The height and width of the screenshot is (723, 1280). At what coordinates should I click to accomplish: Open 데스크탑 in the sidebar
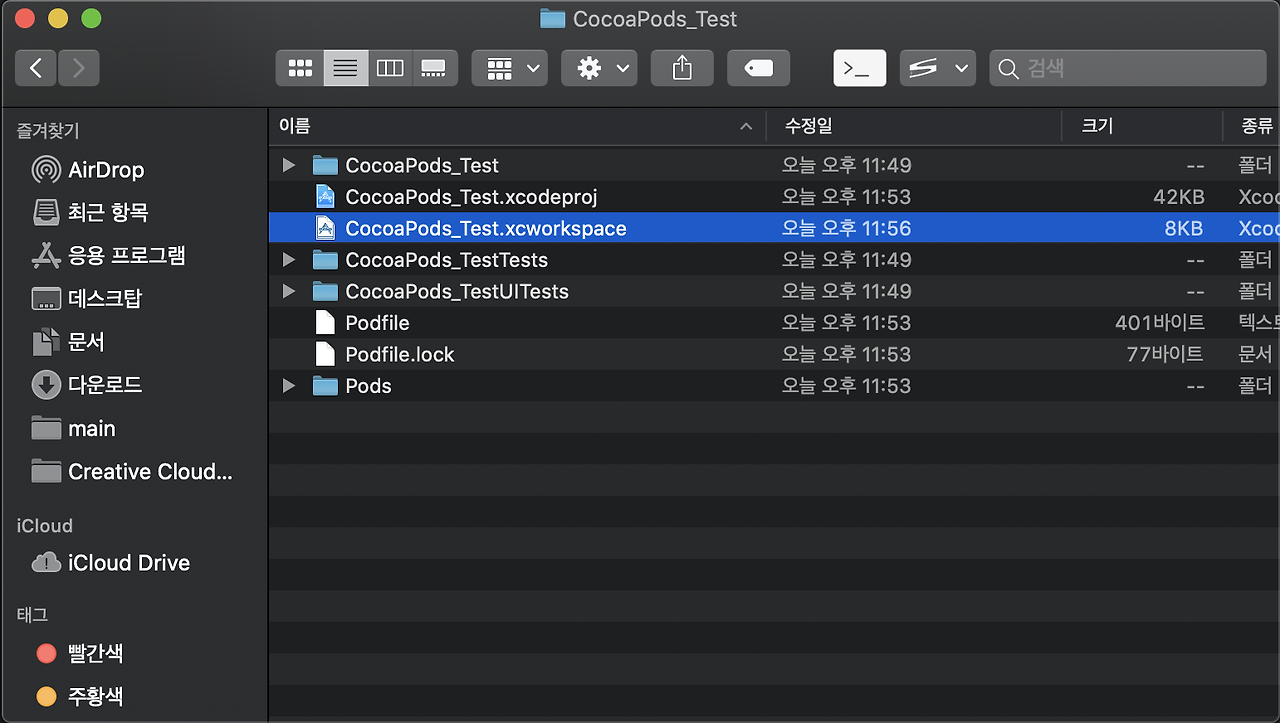[86, 298]
